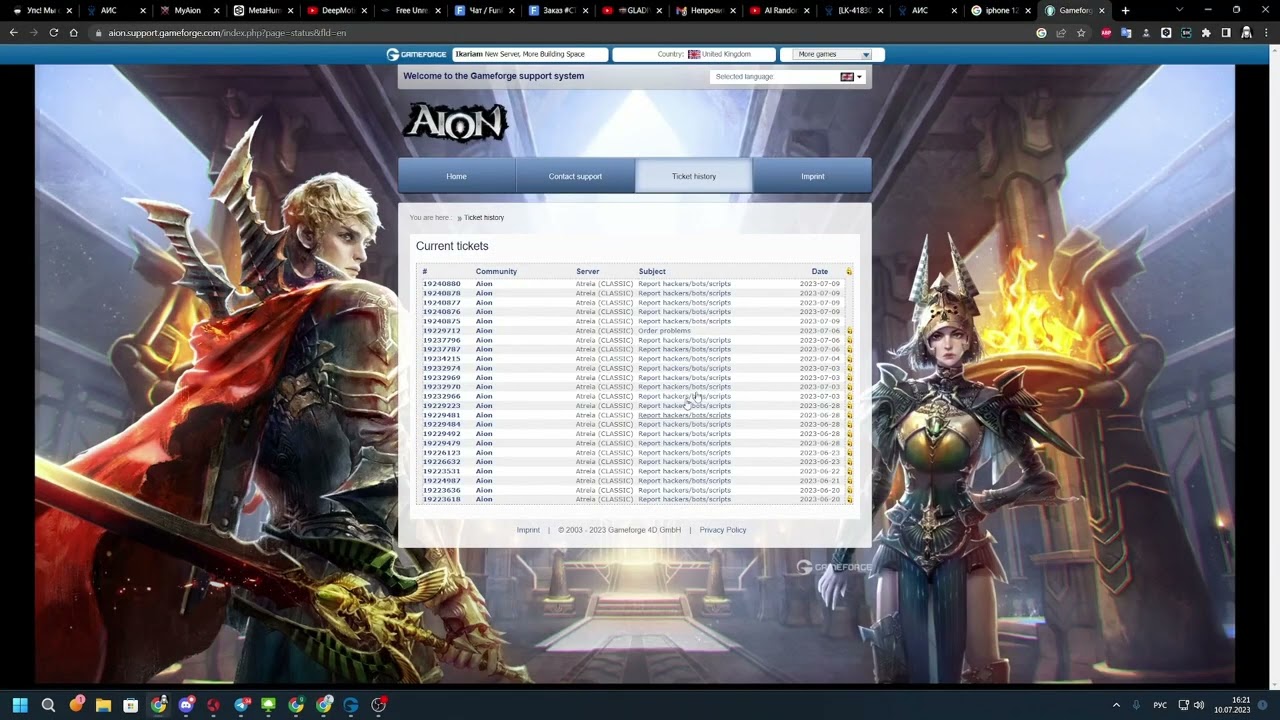The width and height of the screenshot is (1280, 720).
Task: Click the Ikariam New Server banner
Action: tap(530, 54)
